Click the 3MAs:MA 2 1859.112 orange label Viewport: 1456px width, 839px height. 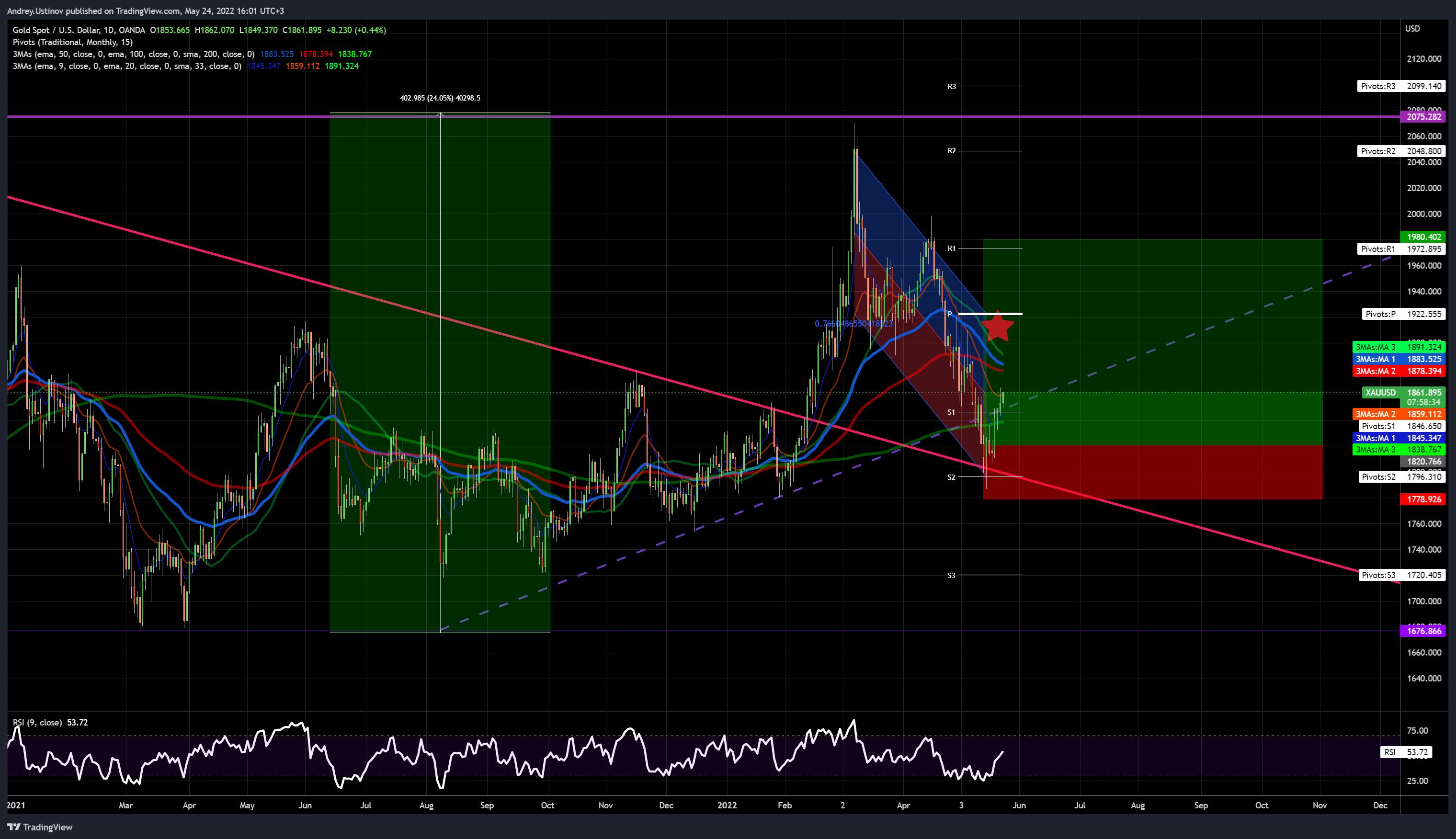click(1399, 414)
